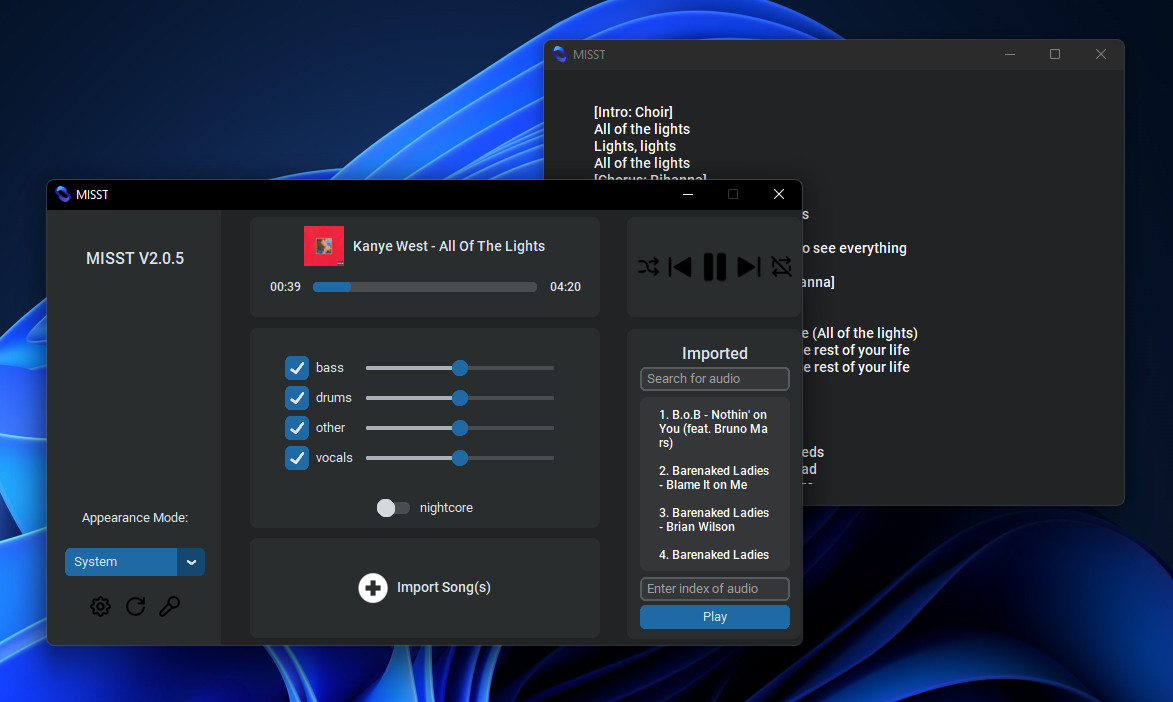Viewport: 1173px width, 702px height.
Task: Click the MISST logo in front window title bar
Action: (x=63, y=194)
